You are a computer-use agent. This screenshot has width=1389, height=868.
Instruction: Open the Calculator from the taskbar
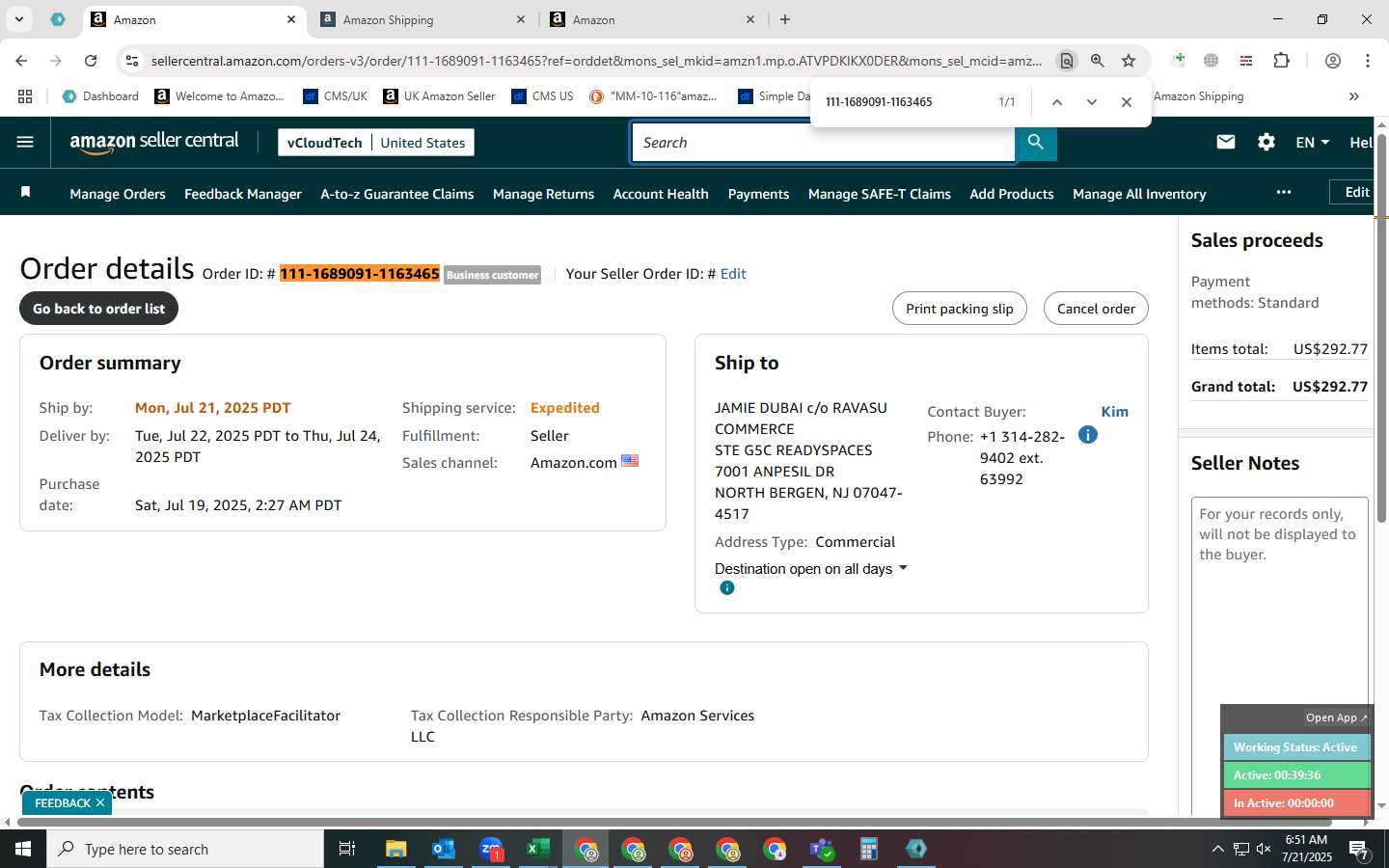pos(868,849)
